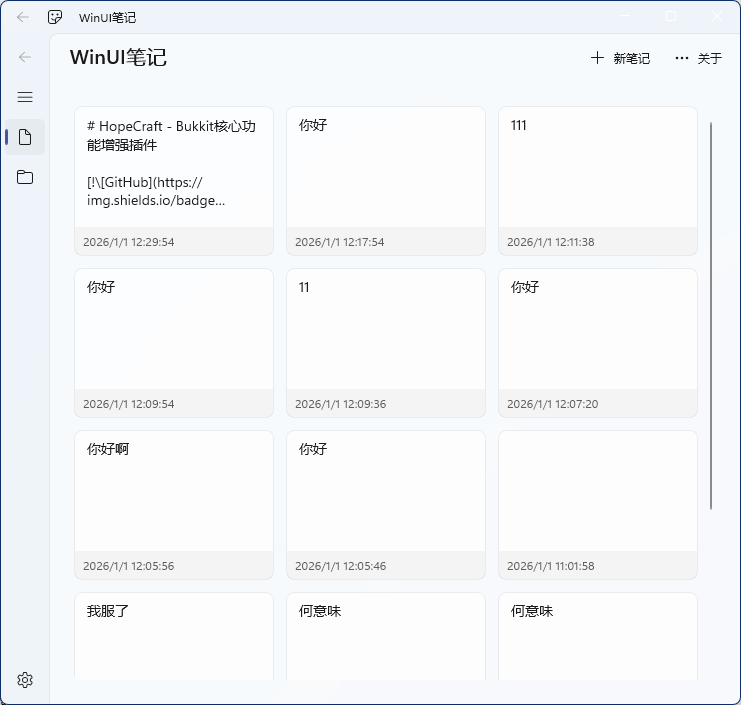Click the vertical scrollbar on the right
This screenshot has height=705, width=741.
(x=711, y=315)
